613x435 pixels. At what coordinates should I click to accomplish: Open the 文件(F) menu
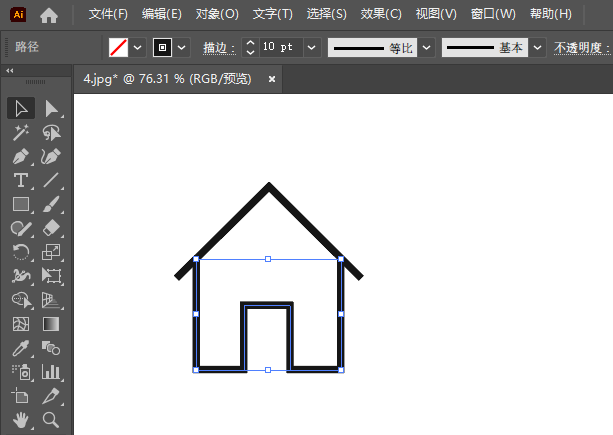click(108, 14)
